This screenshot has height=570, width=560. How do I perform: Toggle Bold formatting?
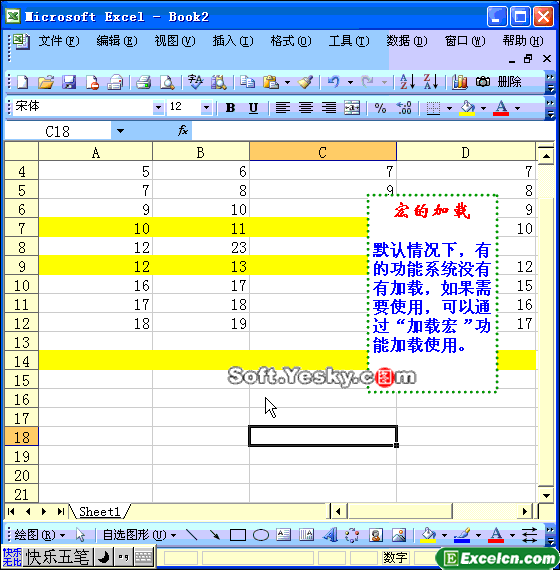pyautogui.click(x=230, y=108)
